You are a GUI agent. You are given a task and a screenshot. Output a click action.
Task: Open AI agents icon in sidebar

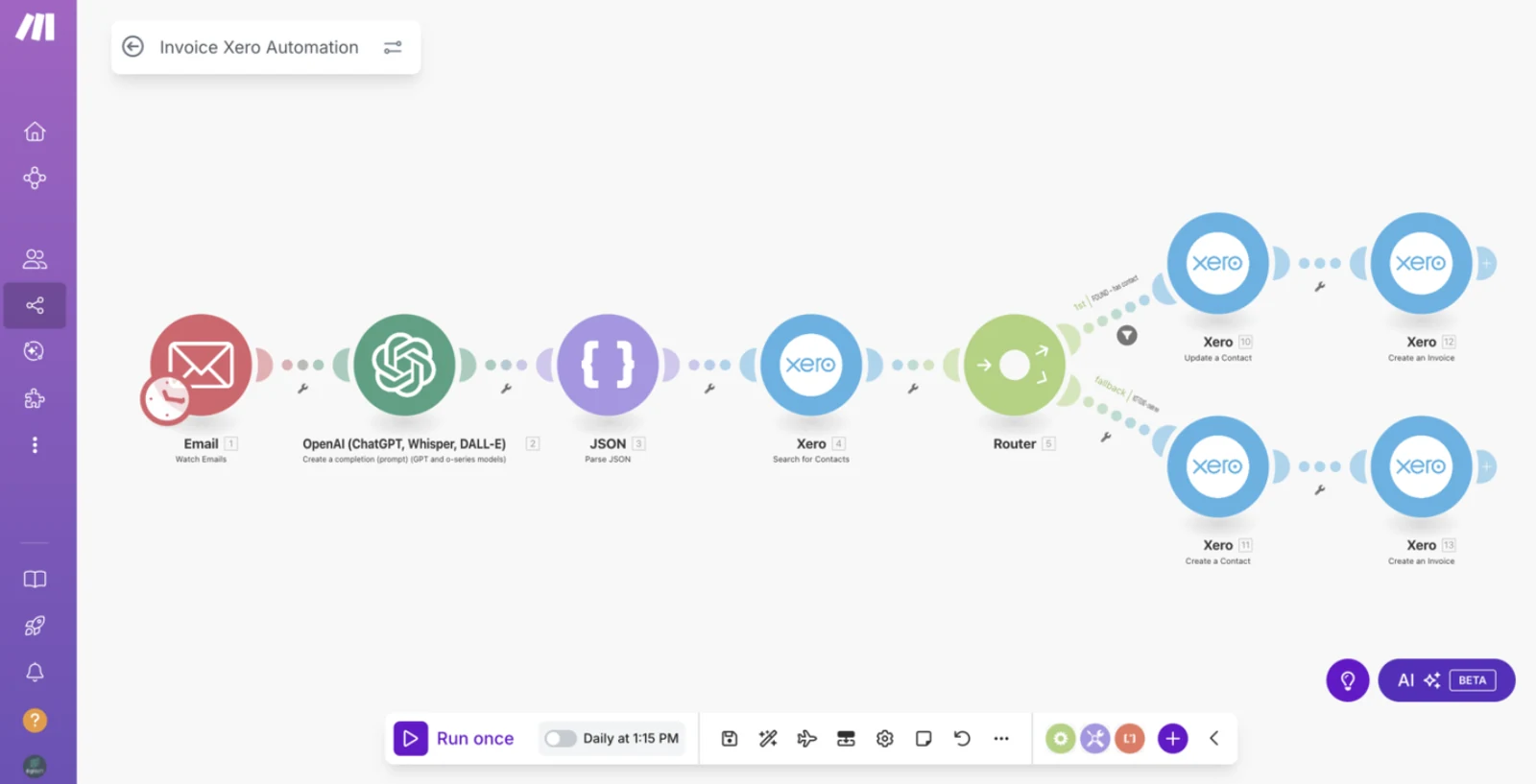[x=35, y=351]
